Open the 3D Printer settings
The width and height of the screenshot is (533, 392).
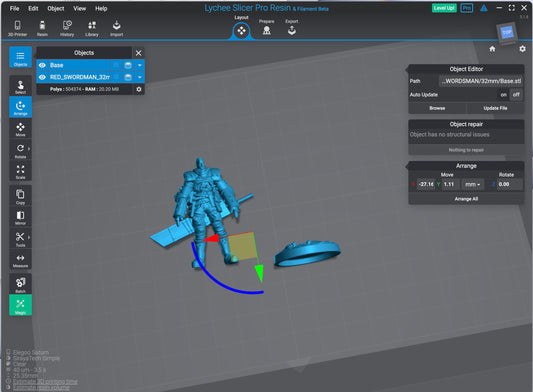(x=17, y=28)
